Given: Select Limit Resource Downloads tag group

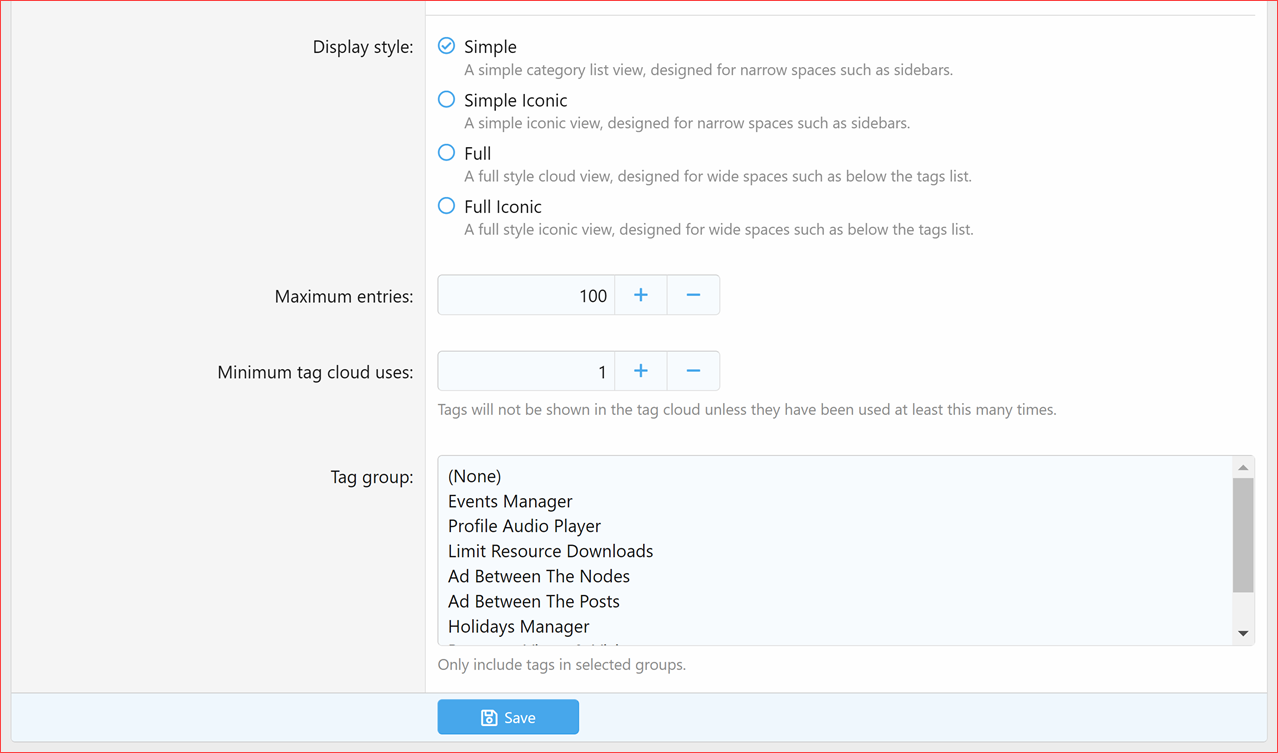Looking at the screenshot, I should click(550, 551).
